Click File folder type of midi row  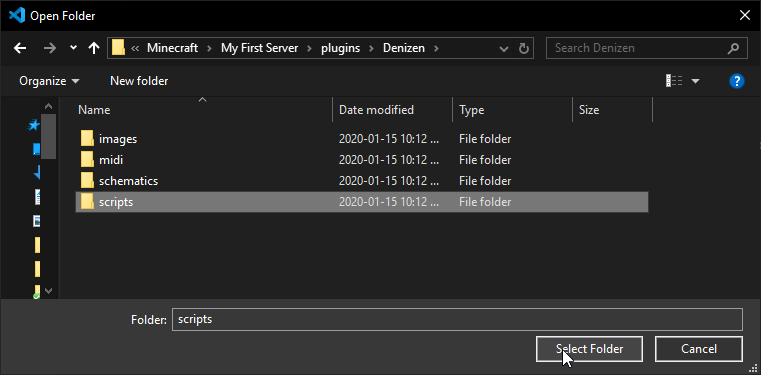click(485, 160)
